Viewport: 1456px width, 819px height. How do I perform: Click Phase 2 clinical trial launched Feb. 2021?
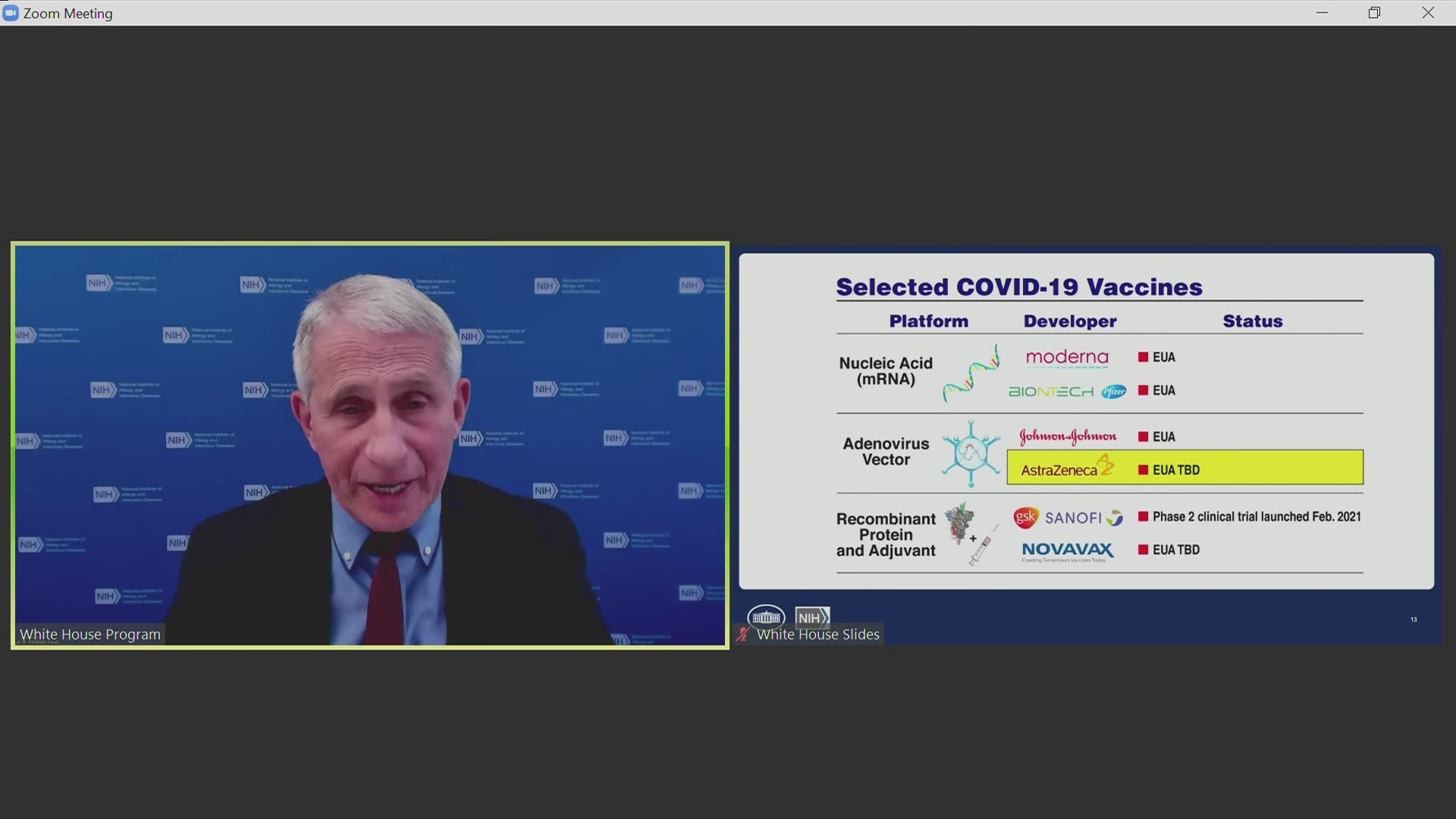(1257, 516)
